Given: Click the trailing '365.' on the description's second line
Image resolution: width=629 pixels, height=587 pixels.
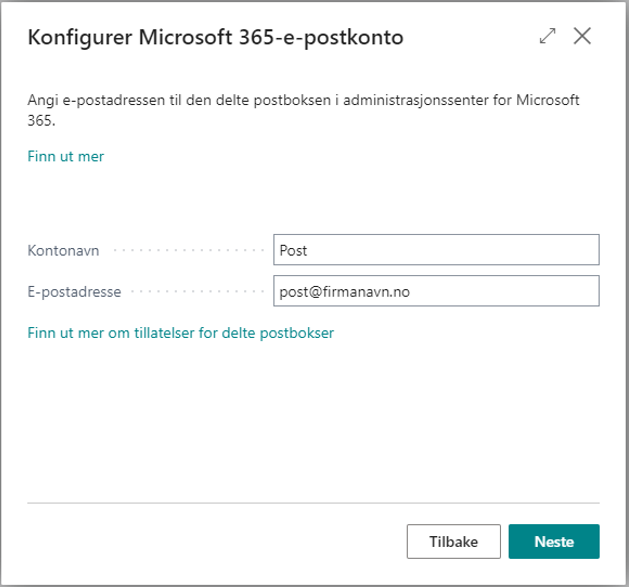Looking at the screenshot, I should 40,119.
